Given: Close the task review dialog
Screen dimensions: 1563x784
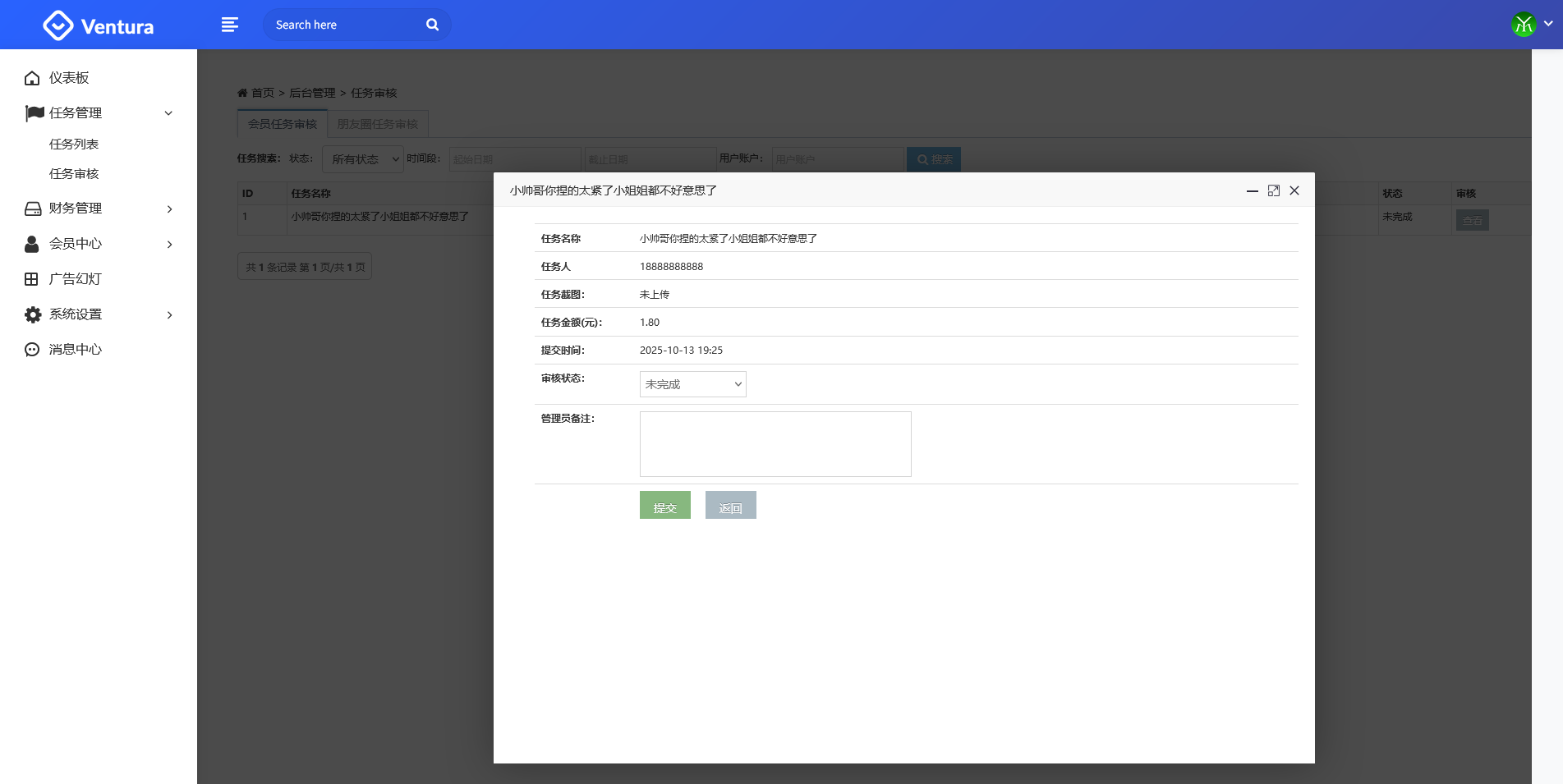Looking at the screenshot, I should (x=1294, y=190).
